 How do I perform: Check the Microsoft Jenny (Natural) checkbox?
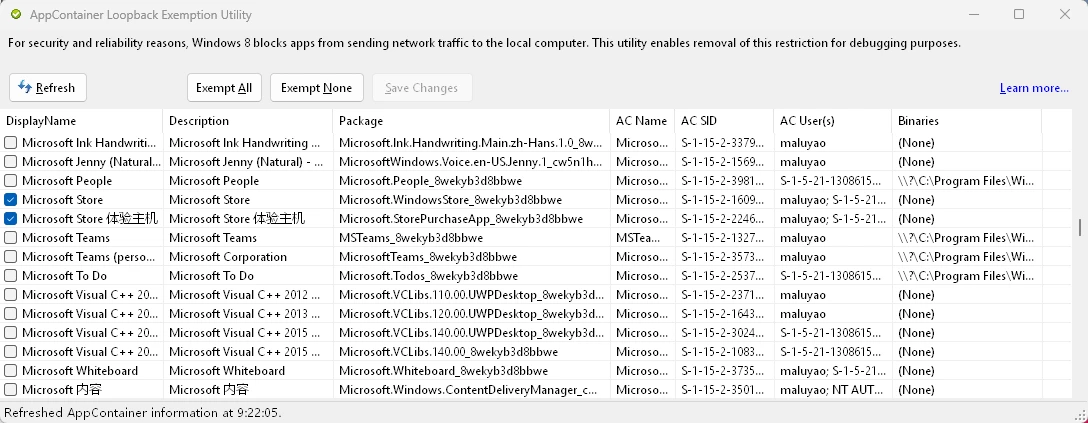point(10,162)
